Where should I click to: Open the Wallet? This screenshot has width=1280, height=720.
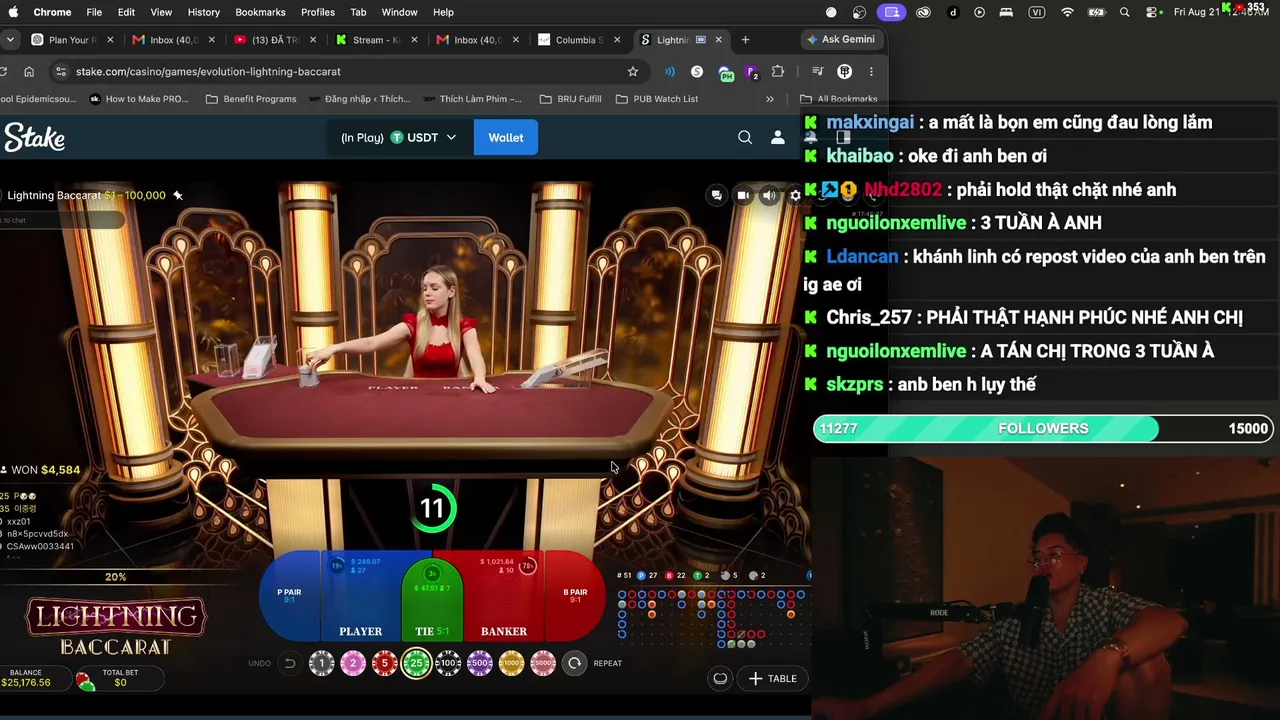tap(505, 137)
